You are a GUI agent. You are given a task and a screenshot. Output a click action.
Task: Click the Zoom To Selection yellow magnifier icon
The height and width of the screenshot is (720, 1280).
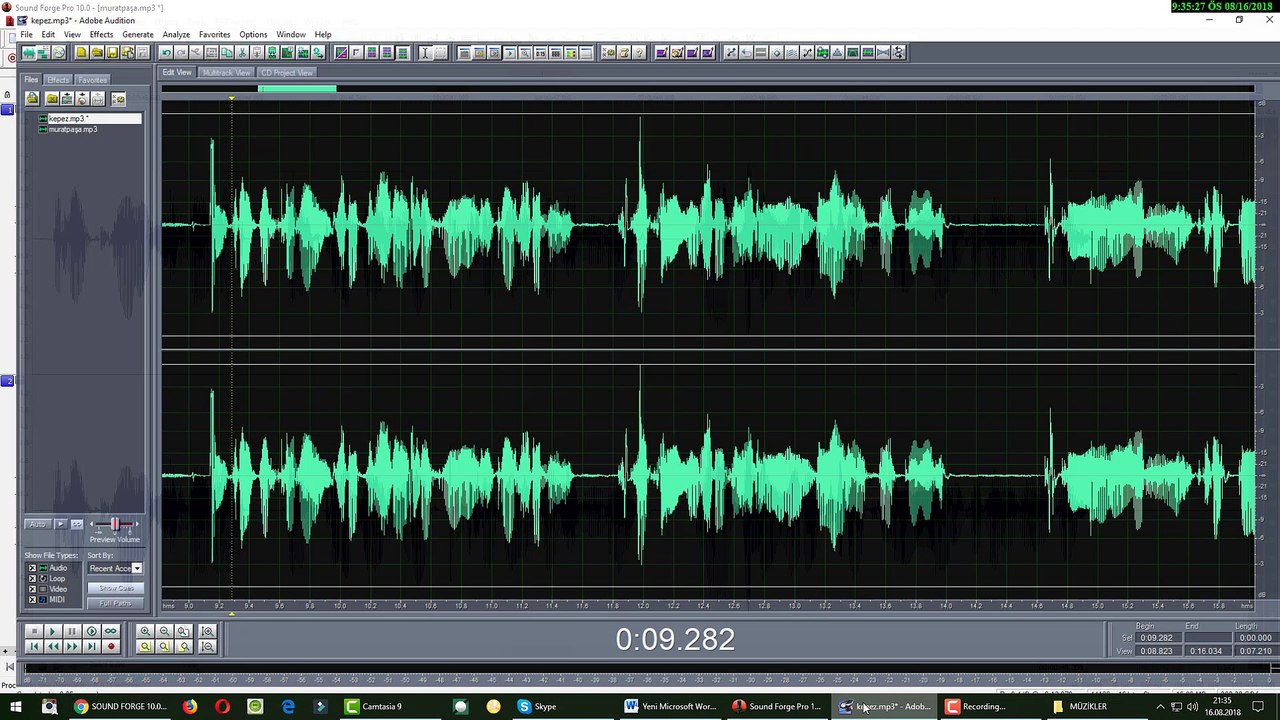145,646
